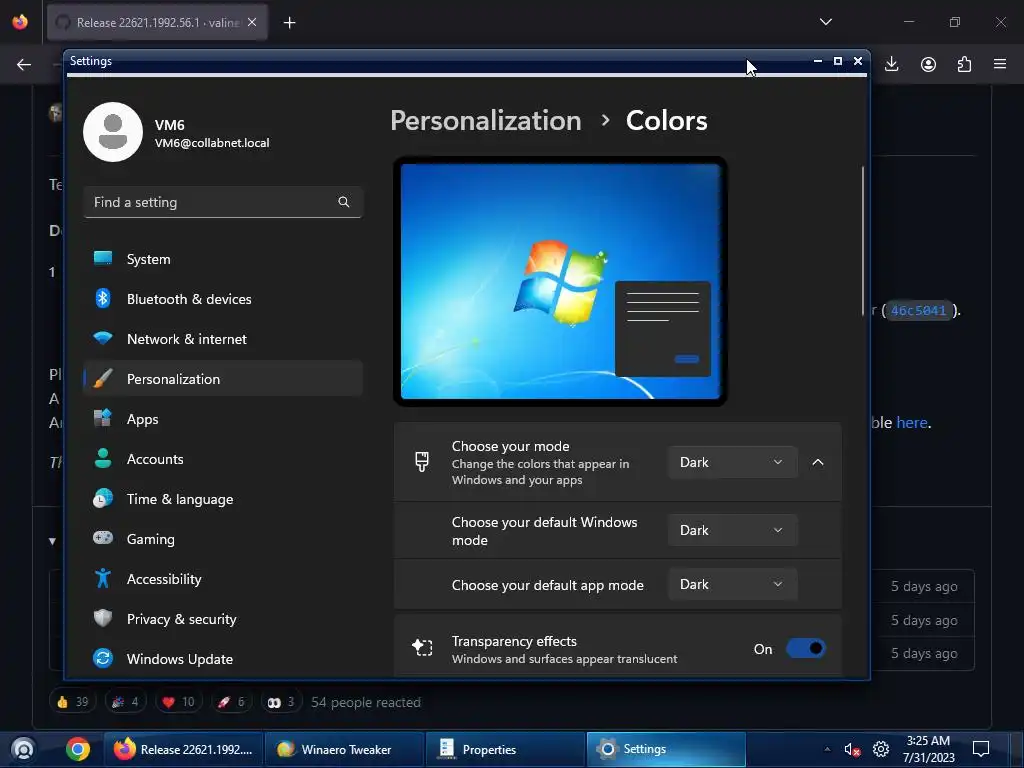
Task: Click the VM6@collabnet.local account text
Action: (x=212, y=143)
